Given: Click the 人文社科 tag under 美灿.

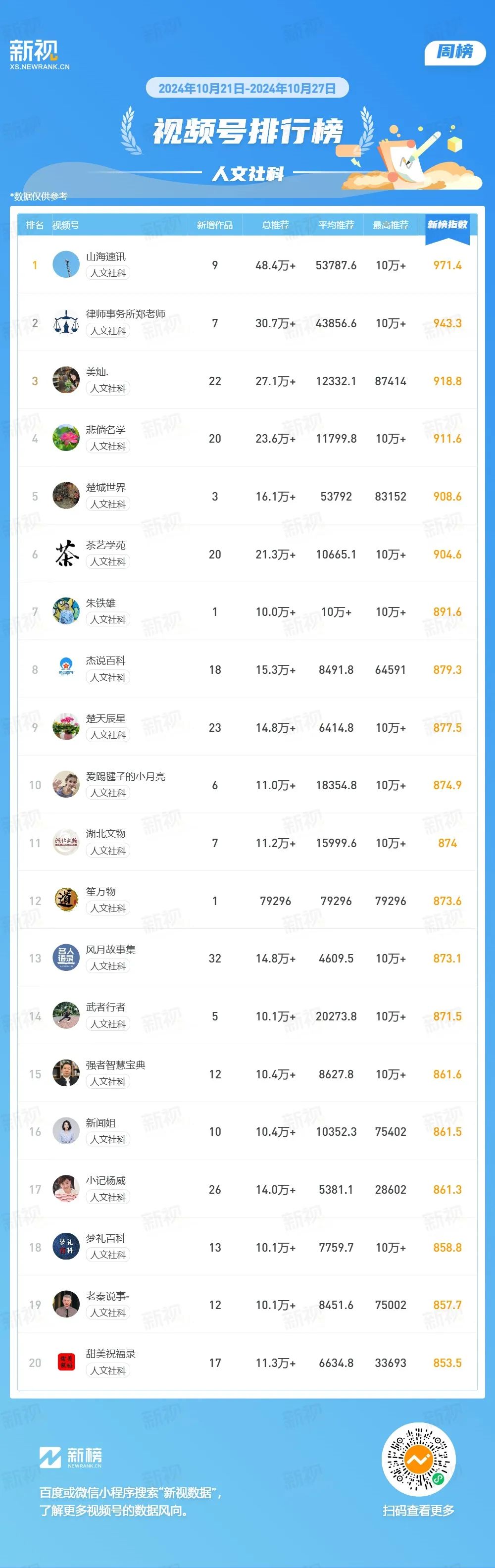Looking at the screenshot, I should 108,388.
